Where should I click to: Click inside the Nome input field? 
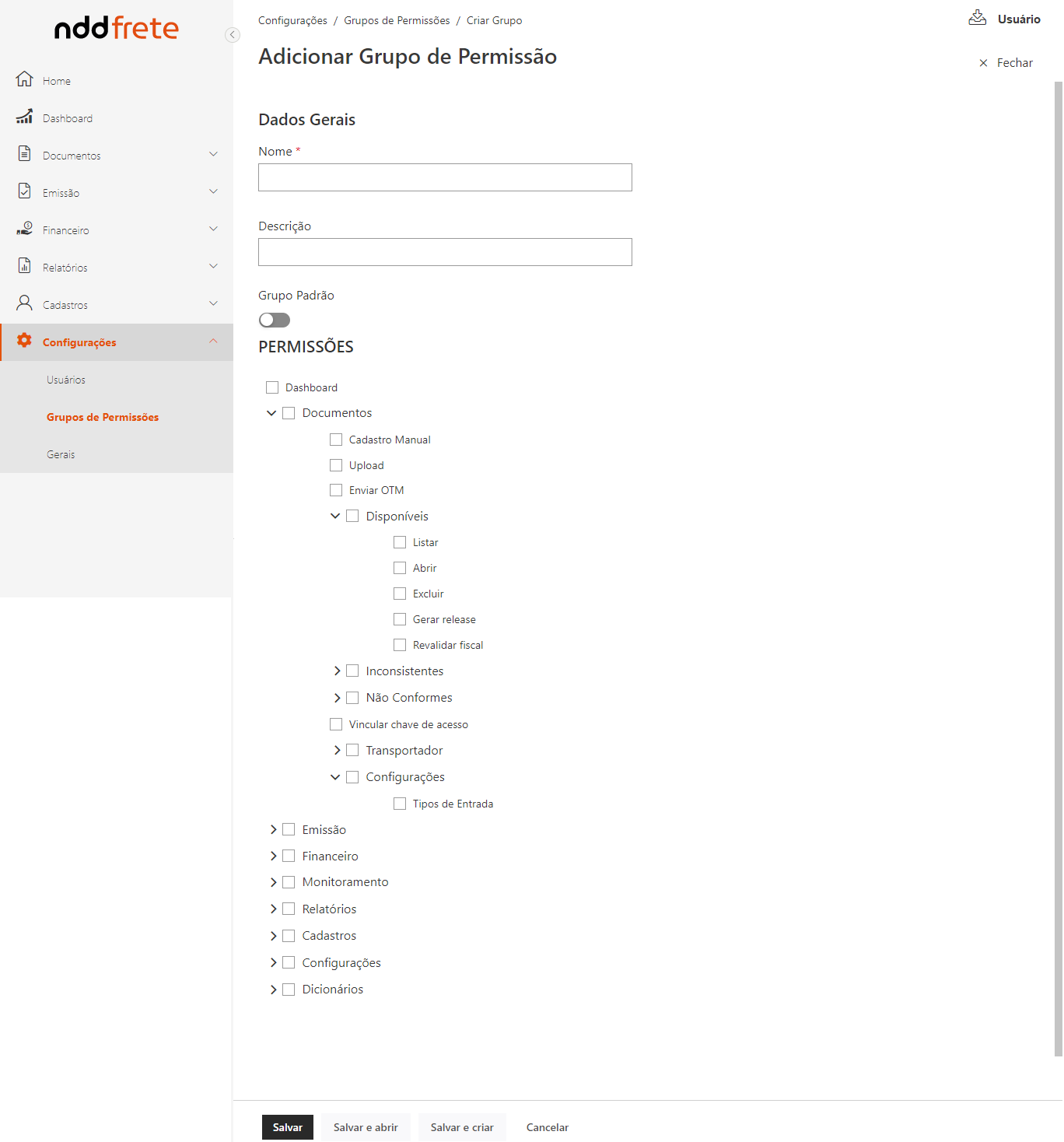(445, 177)
